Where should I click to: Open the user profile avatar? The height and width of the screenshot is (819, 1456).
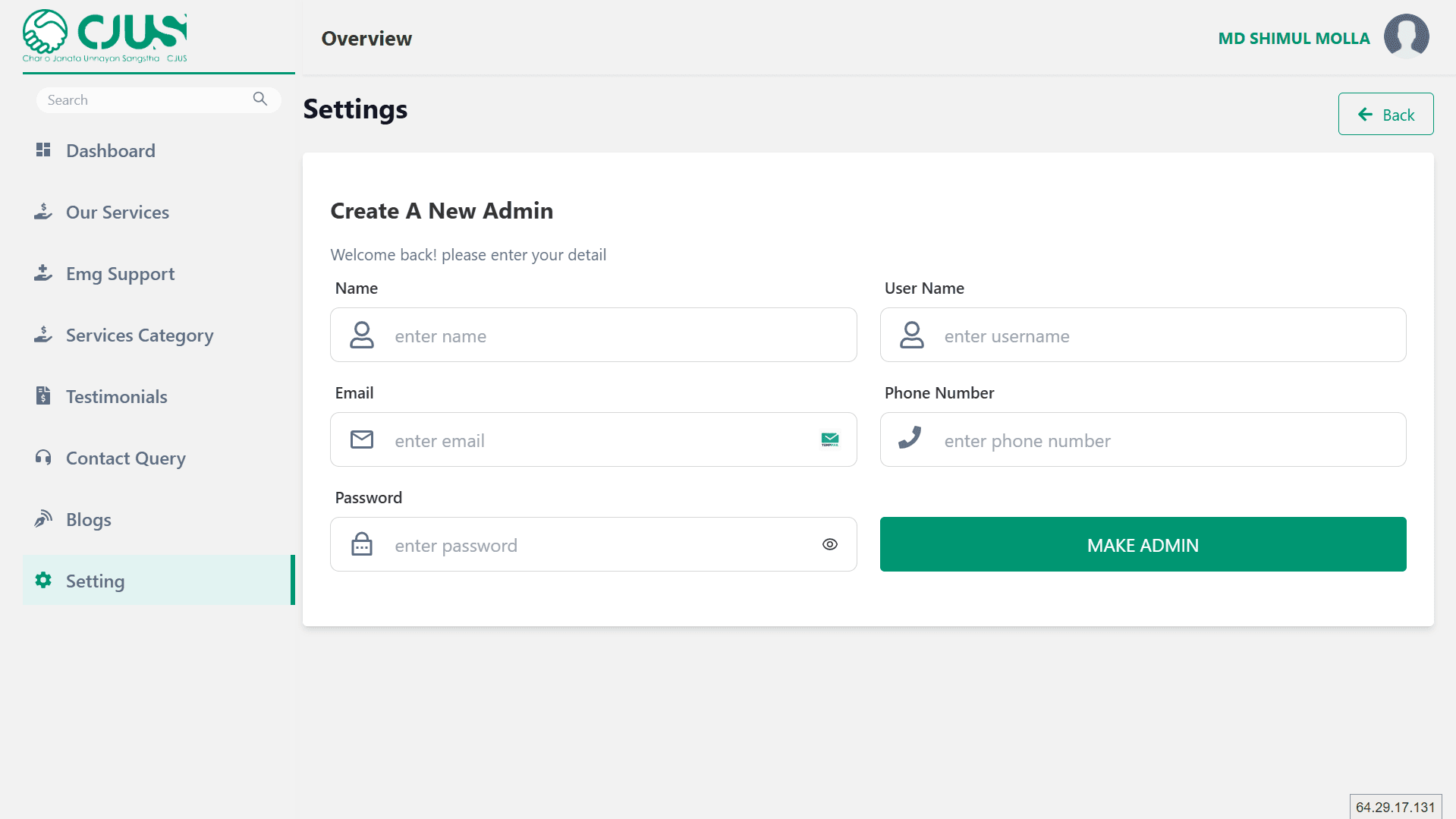1406,36
